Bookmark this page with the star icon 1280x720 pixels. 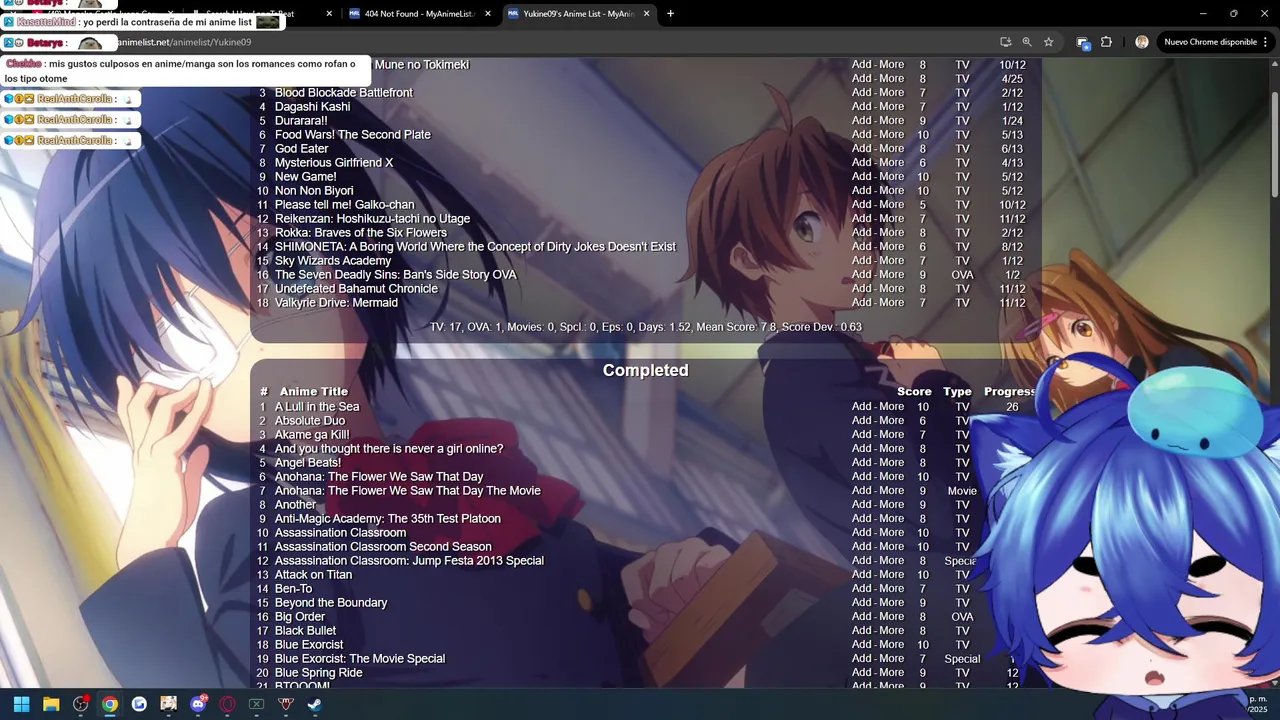(1048, 42)
